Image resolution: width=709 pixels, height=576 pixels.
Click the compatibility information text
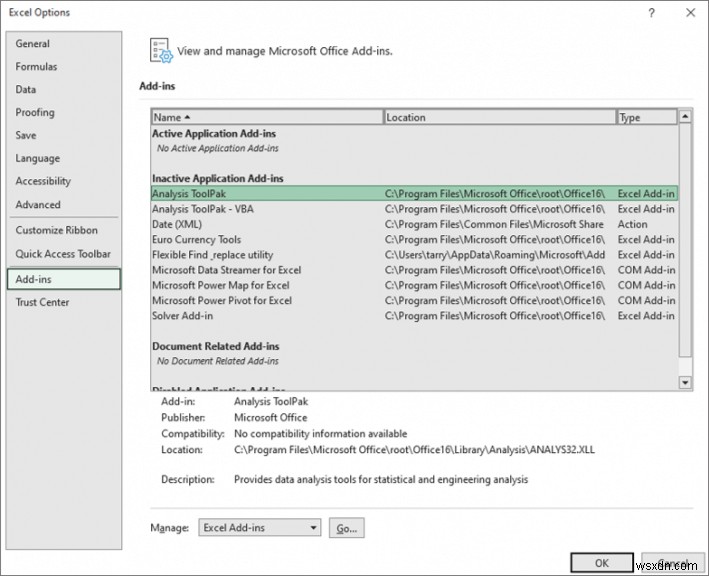320,434
